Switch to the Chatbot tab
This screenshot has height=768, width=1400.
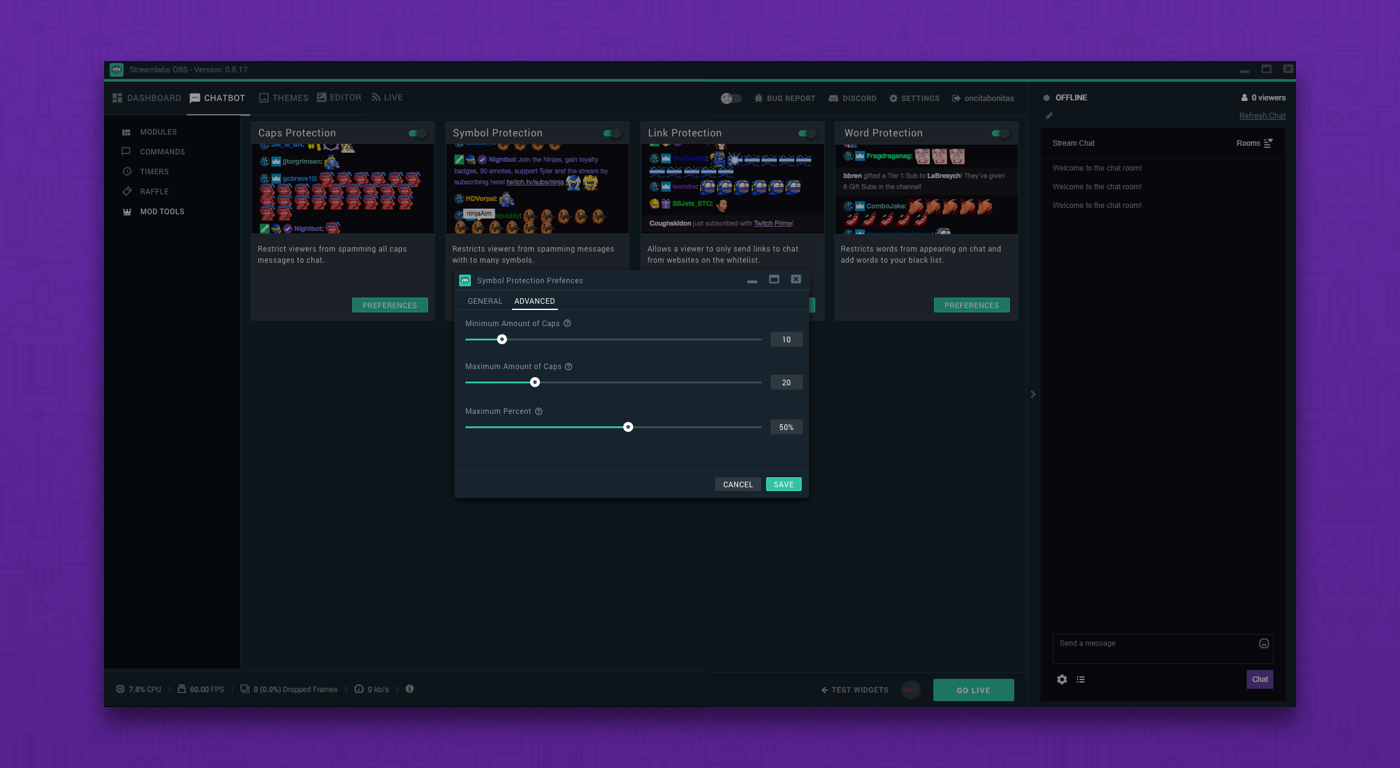tap(218, 98)
